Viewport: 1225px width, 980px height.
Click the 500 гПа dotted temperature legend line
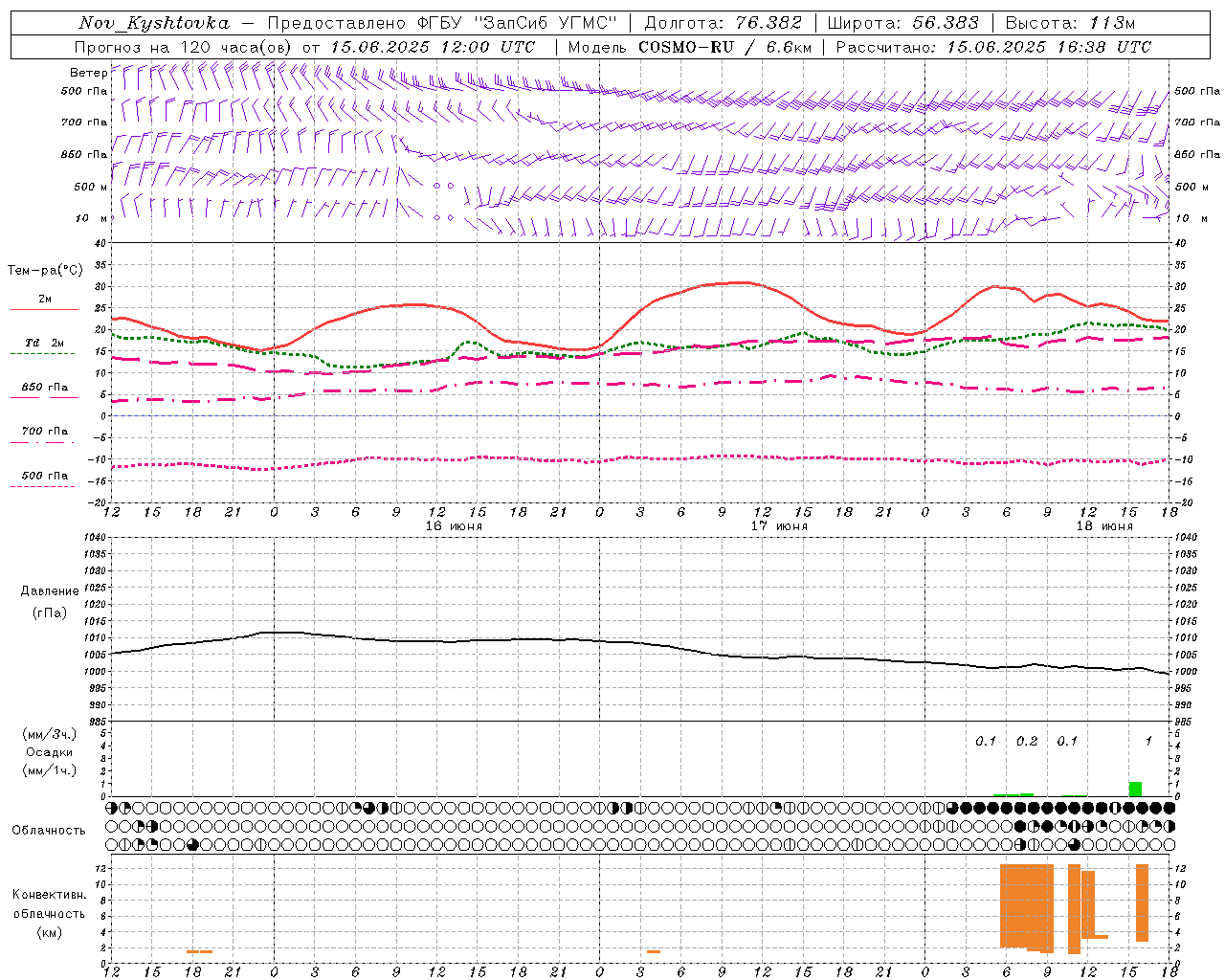point(44,487)
